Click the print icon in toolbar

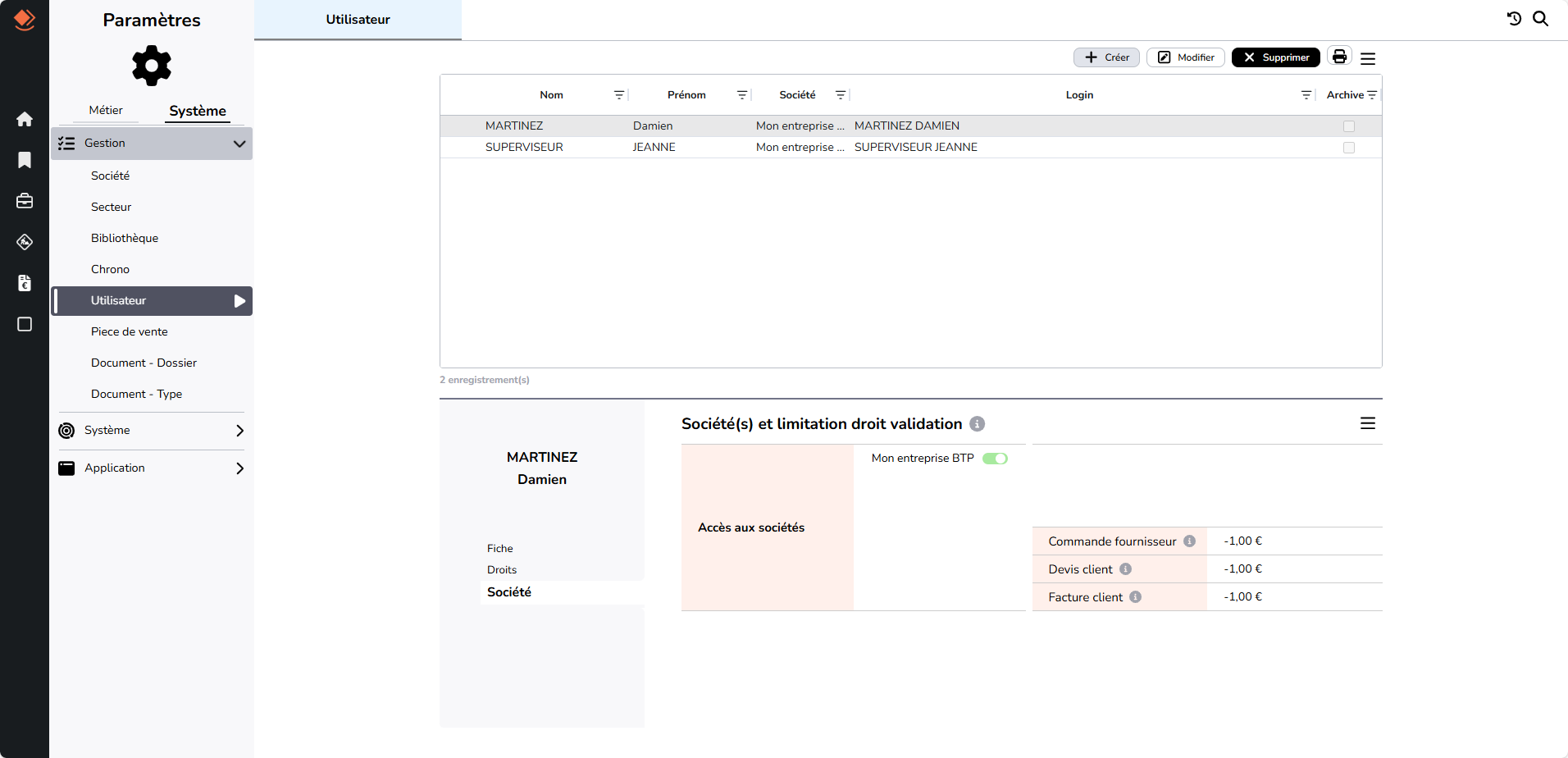tap(1339, 57)
